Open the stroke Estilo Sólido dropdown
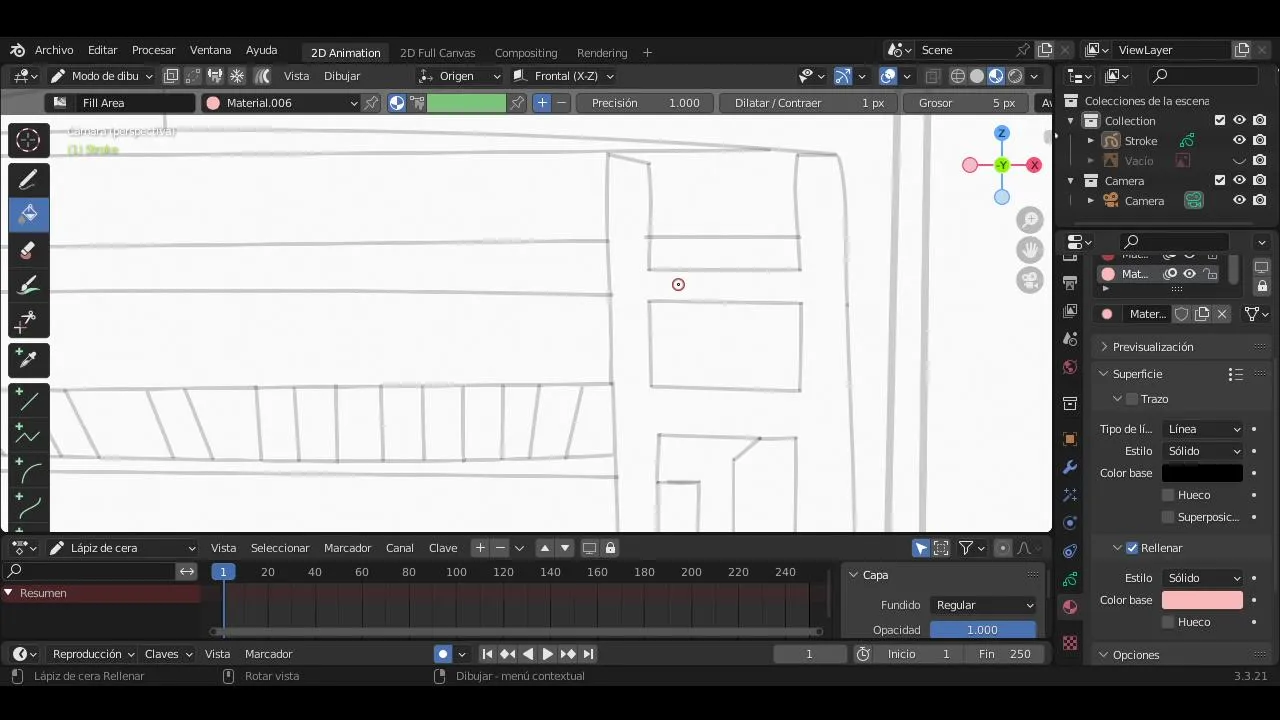This screenshot has width=1280, height=720. (1203, 451)
